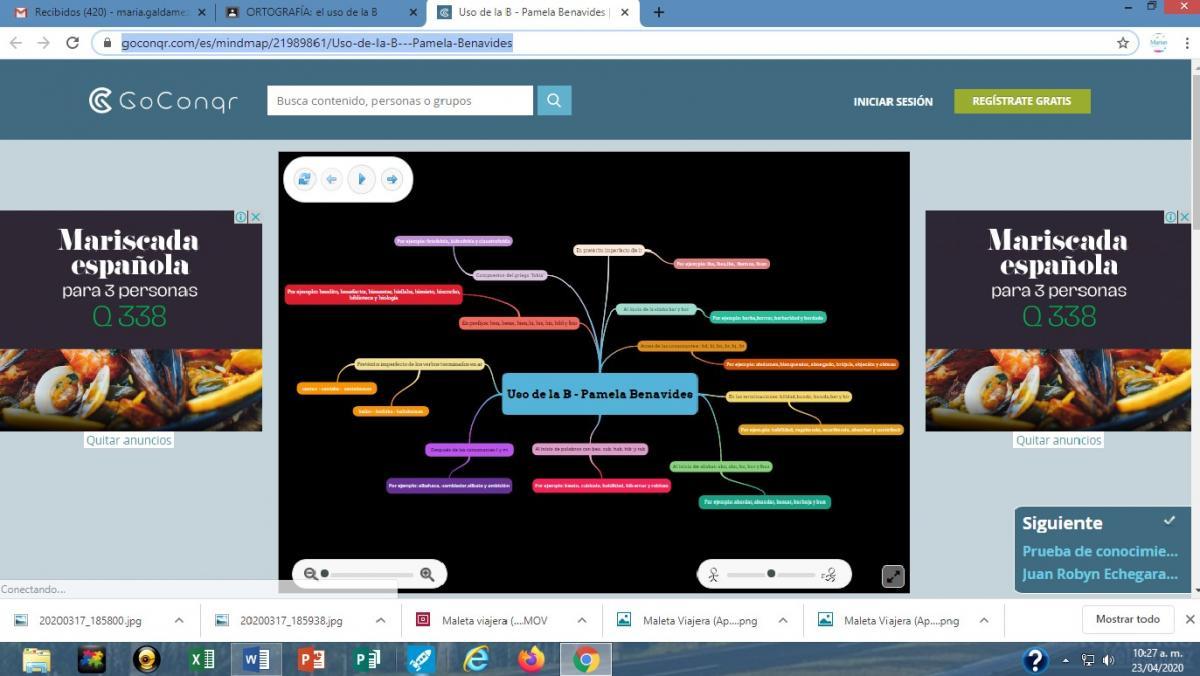Click the purple Después de las consonantes node

(x=469, y=450)
